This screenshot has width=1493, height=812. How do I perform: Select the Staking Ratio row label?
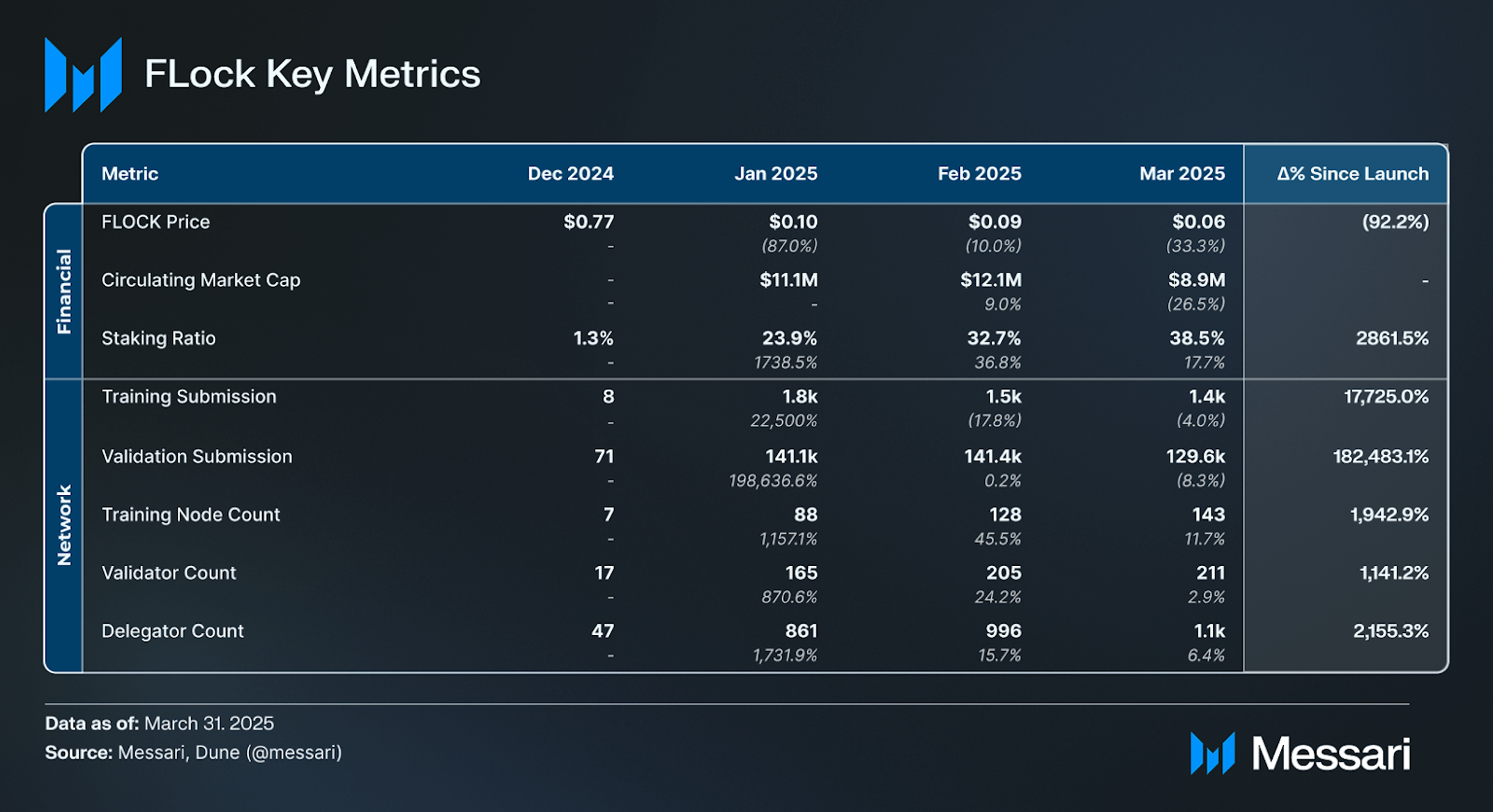(x=158, y=339)
